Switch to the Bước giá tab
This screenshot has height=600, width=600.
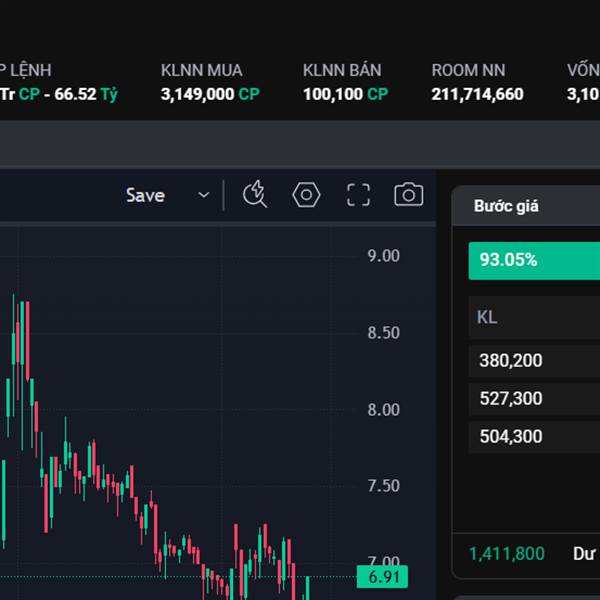[x=506, y=206]
